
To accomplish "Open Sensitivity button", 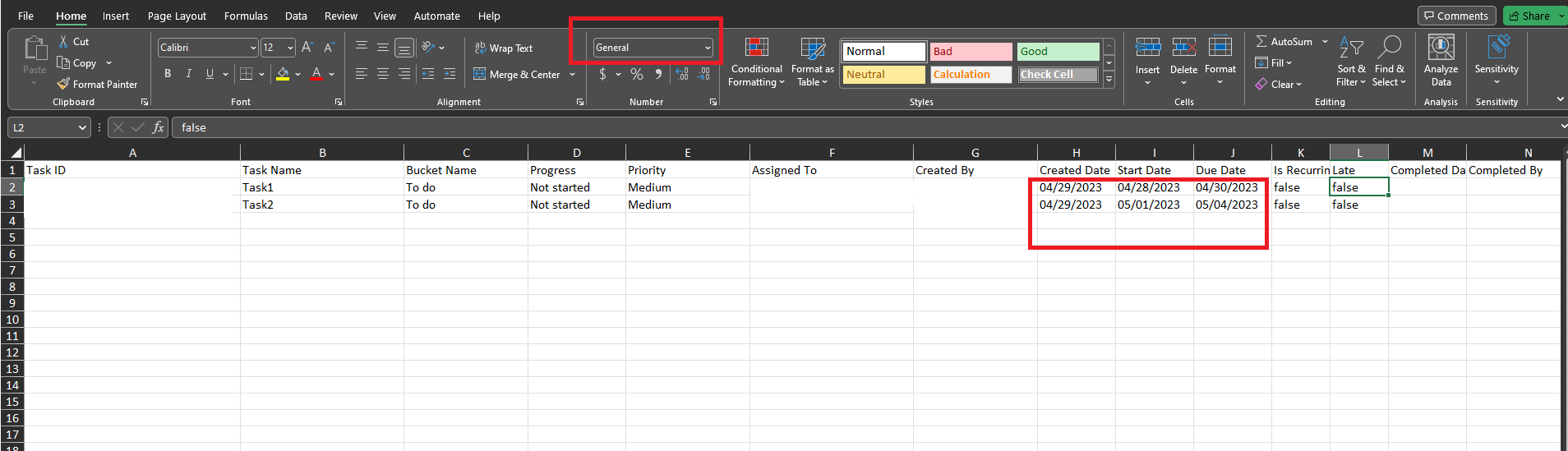I will 1497,59.
